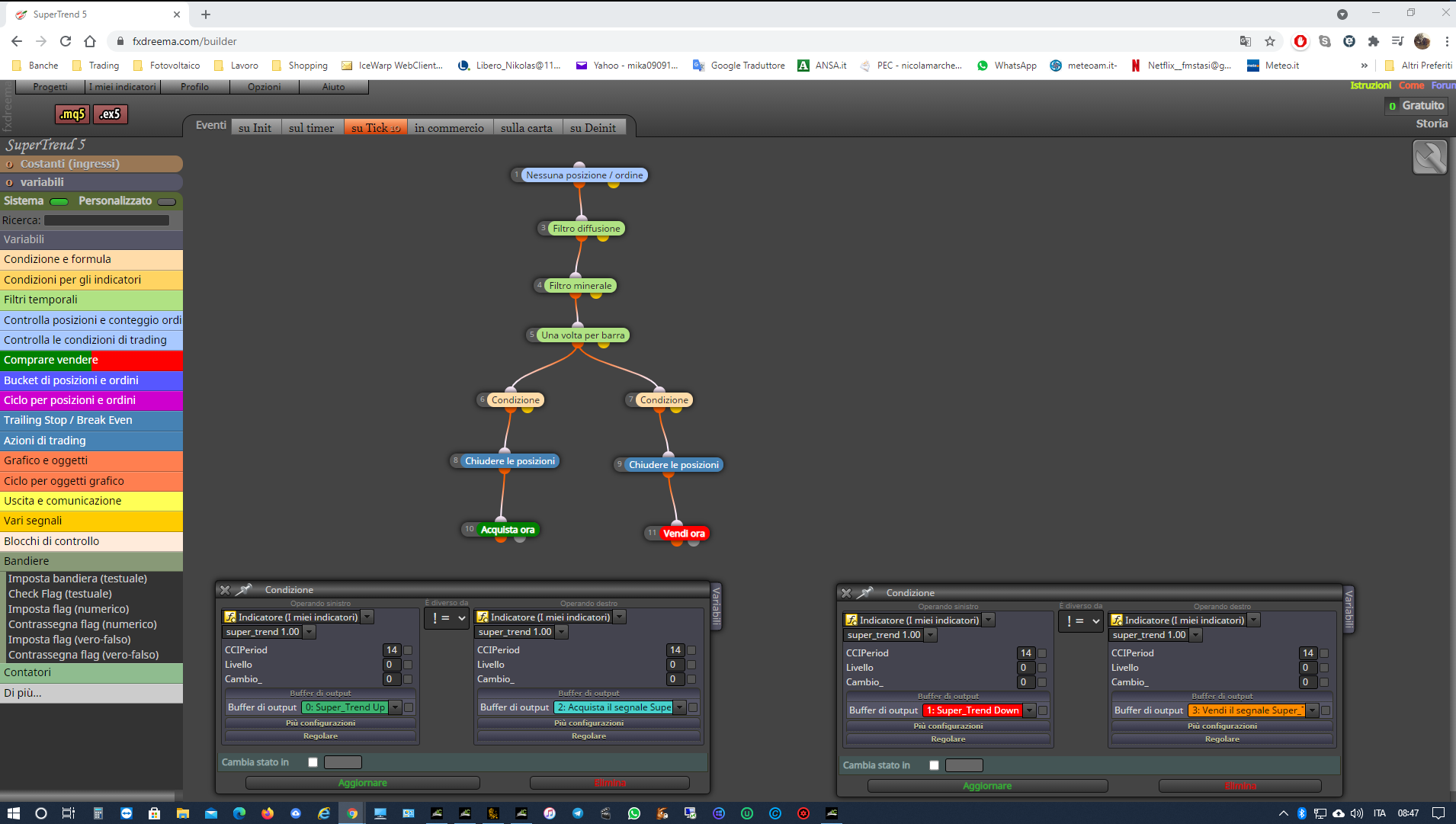The width and height of the screenshot is (1456, 824).
Task: Select the red 'Vendi ora' block
Action: [x=684, y=534]
